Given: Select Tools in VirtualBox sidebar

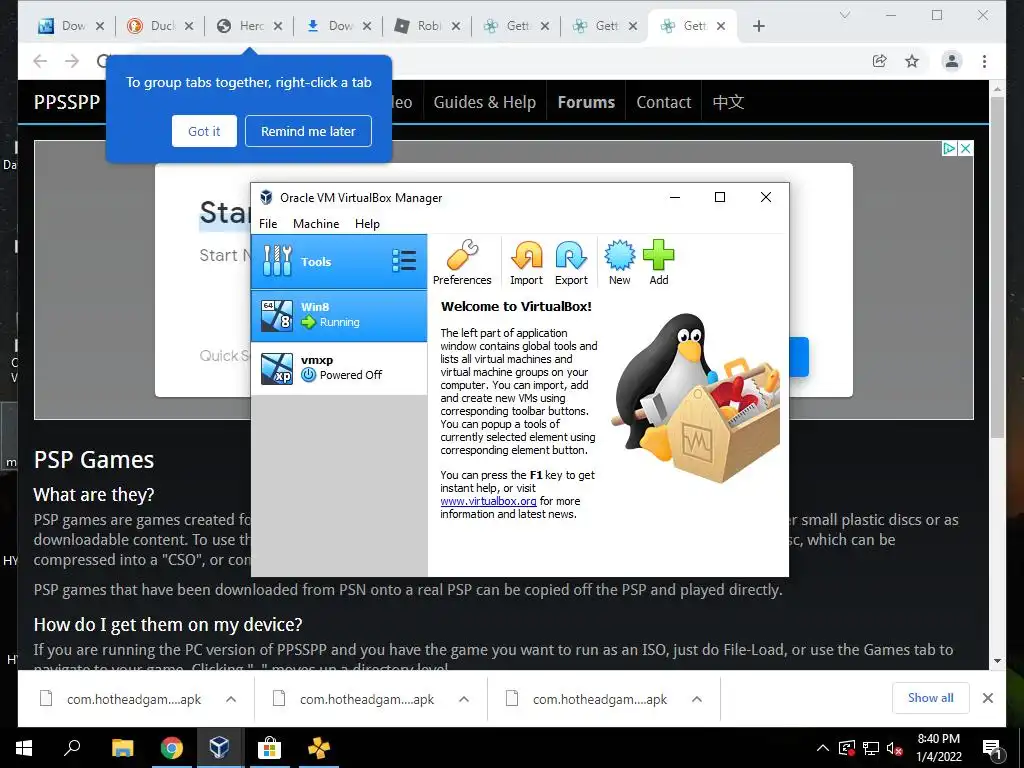Looking at the screenshot, I should [339, 261].
